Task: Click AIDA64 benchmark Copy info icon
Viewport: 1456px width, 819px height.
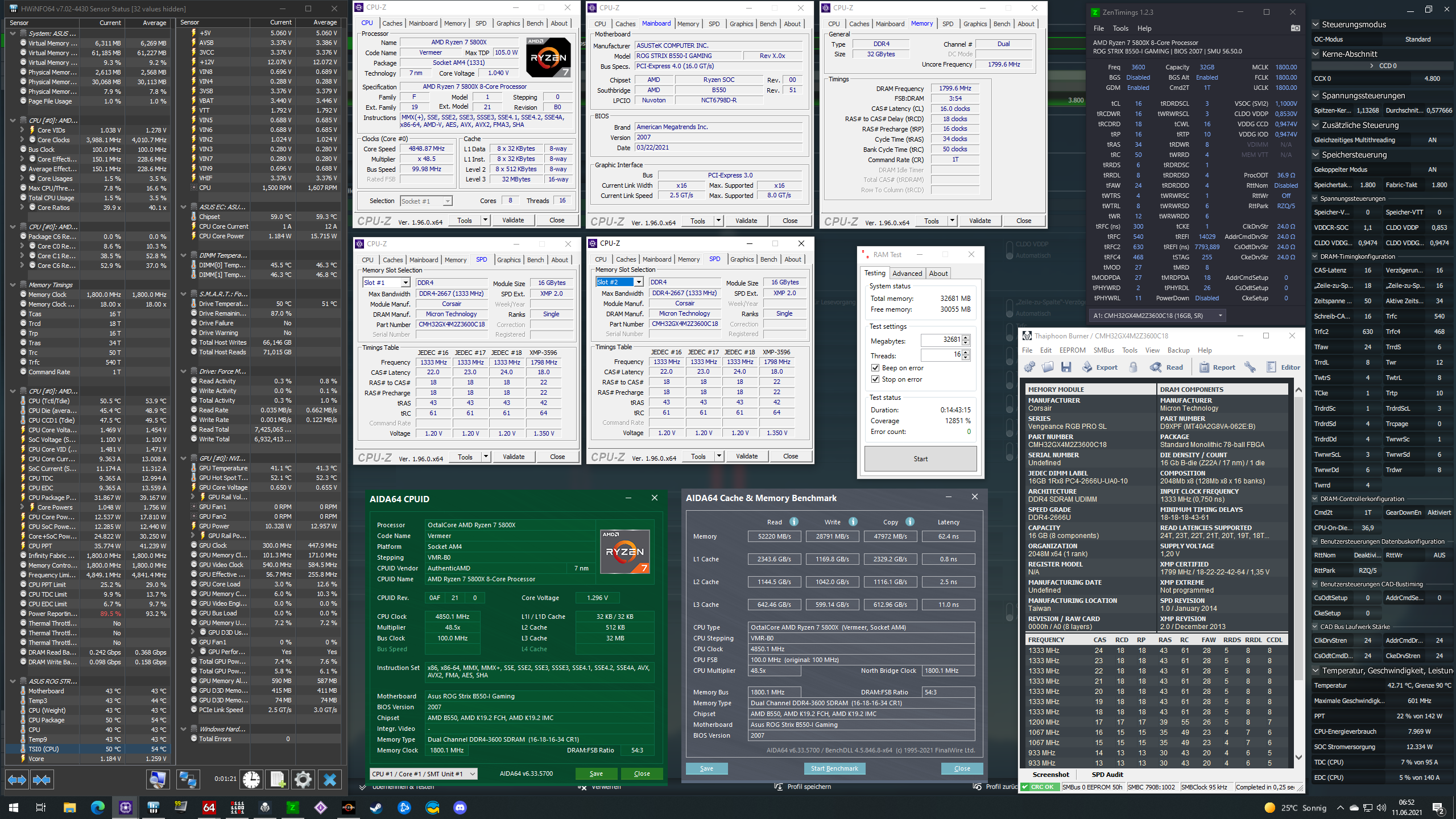Action: point(910,522)
